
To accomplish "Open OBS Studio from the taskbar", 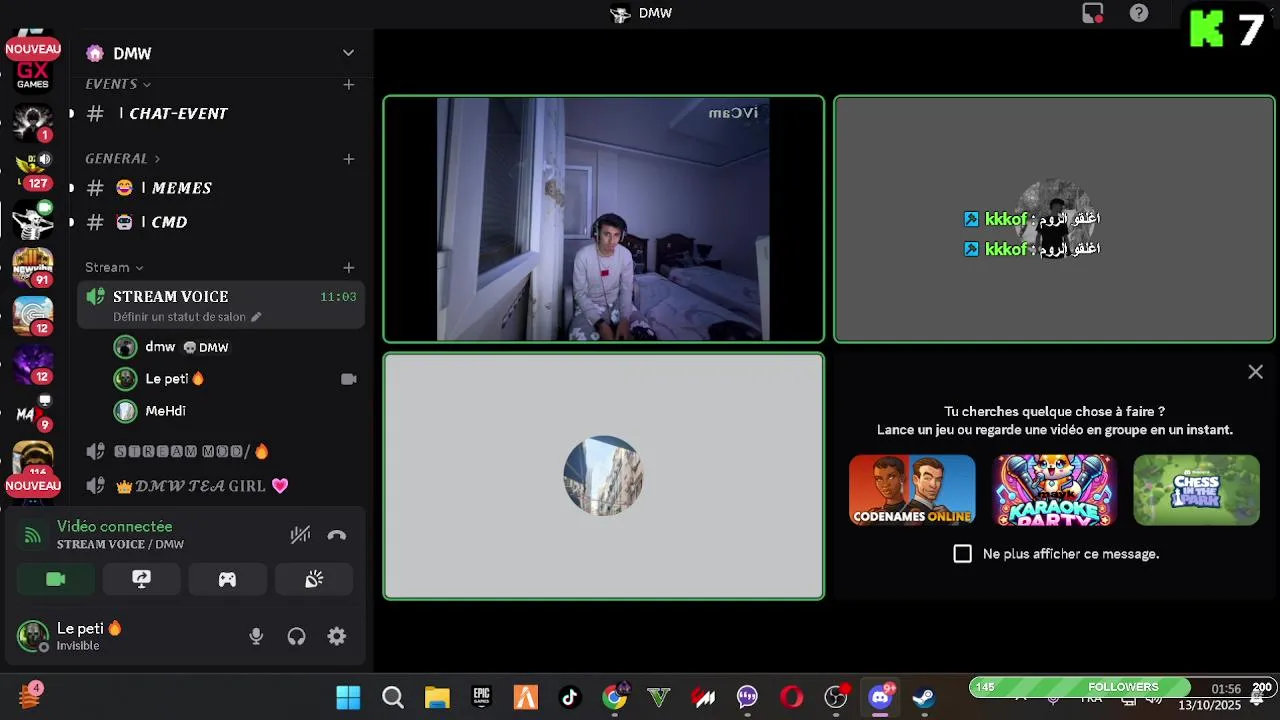I will [836, 697].
